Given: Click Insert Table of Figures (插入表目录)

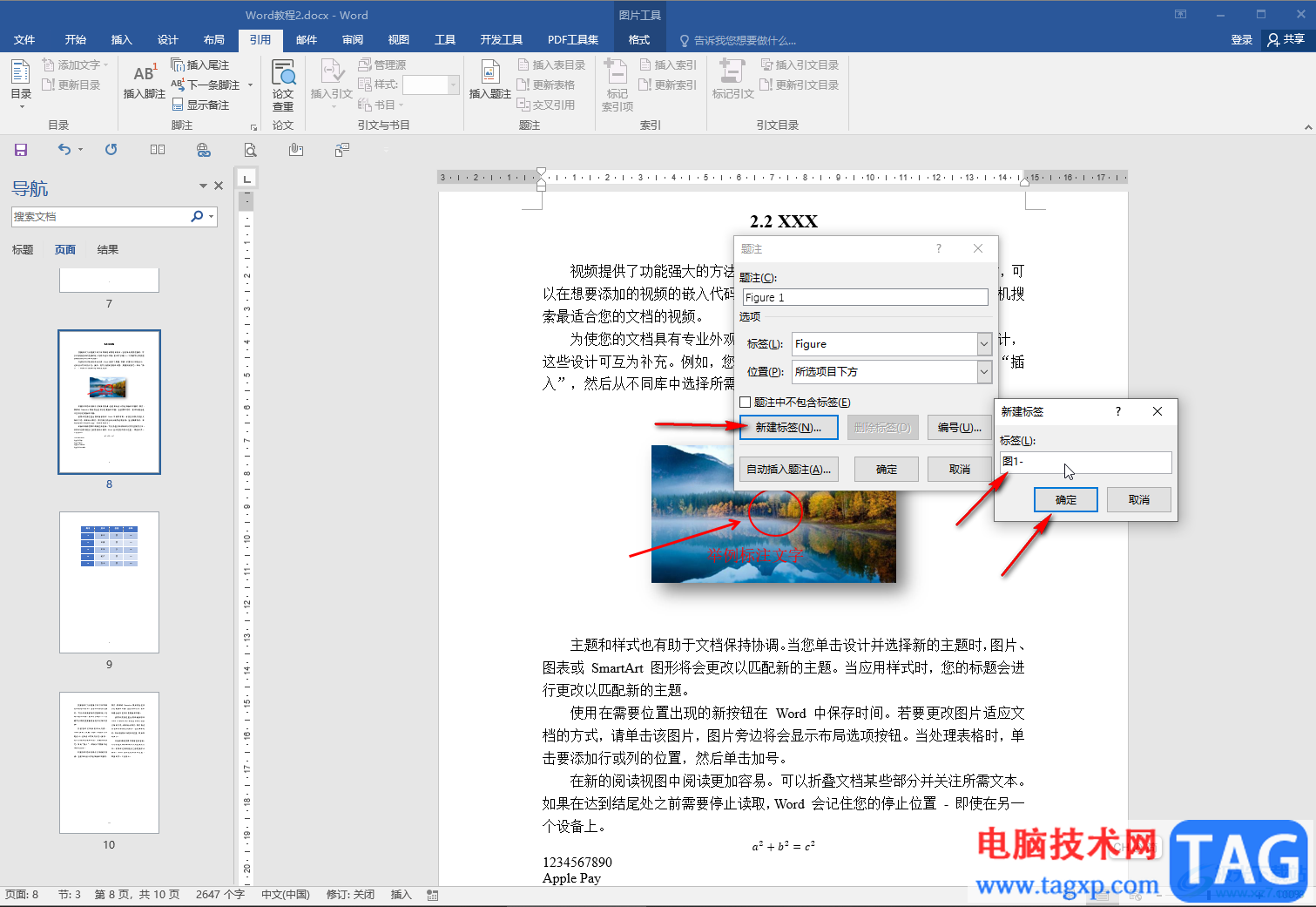Looking at the screenshot, I should tap(551, 64).
